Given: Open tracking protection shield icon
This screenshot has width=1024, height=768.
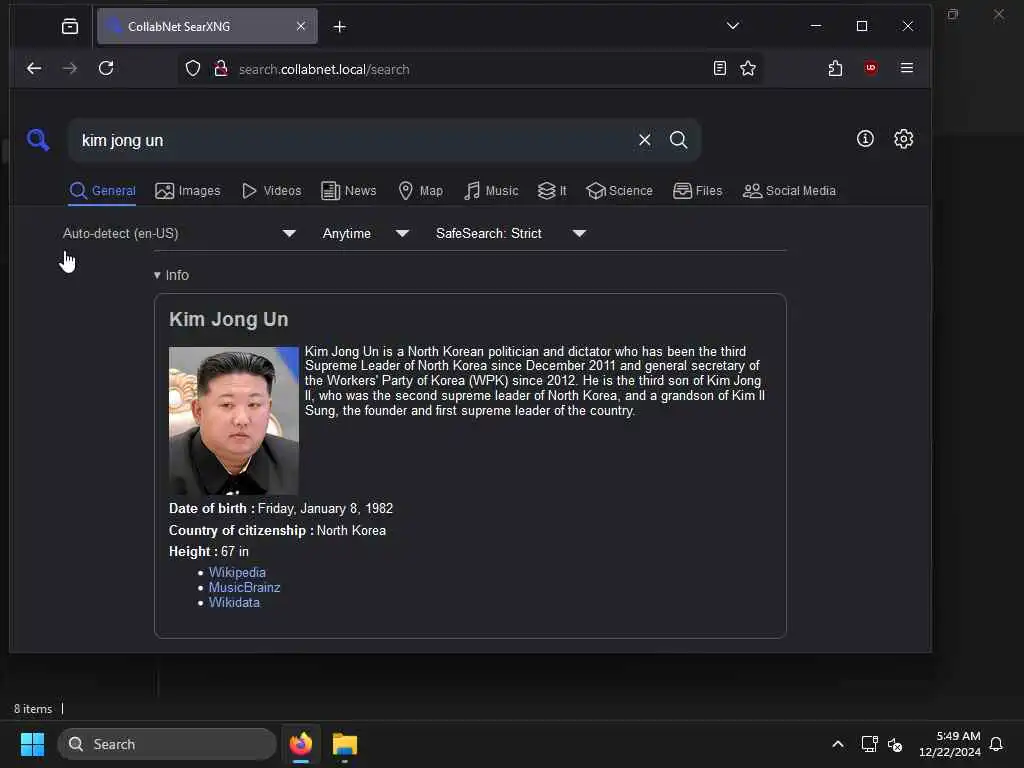Looking at the screenshot, I should (193, 69).
